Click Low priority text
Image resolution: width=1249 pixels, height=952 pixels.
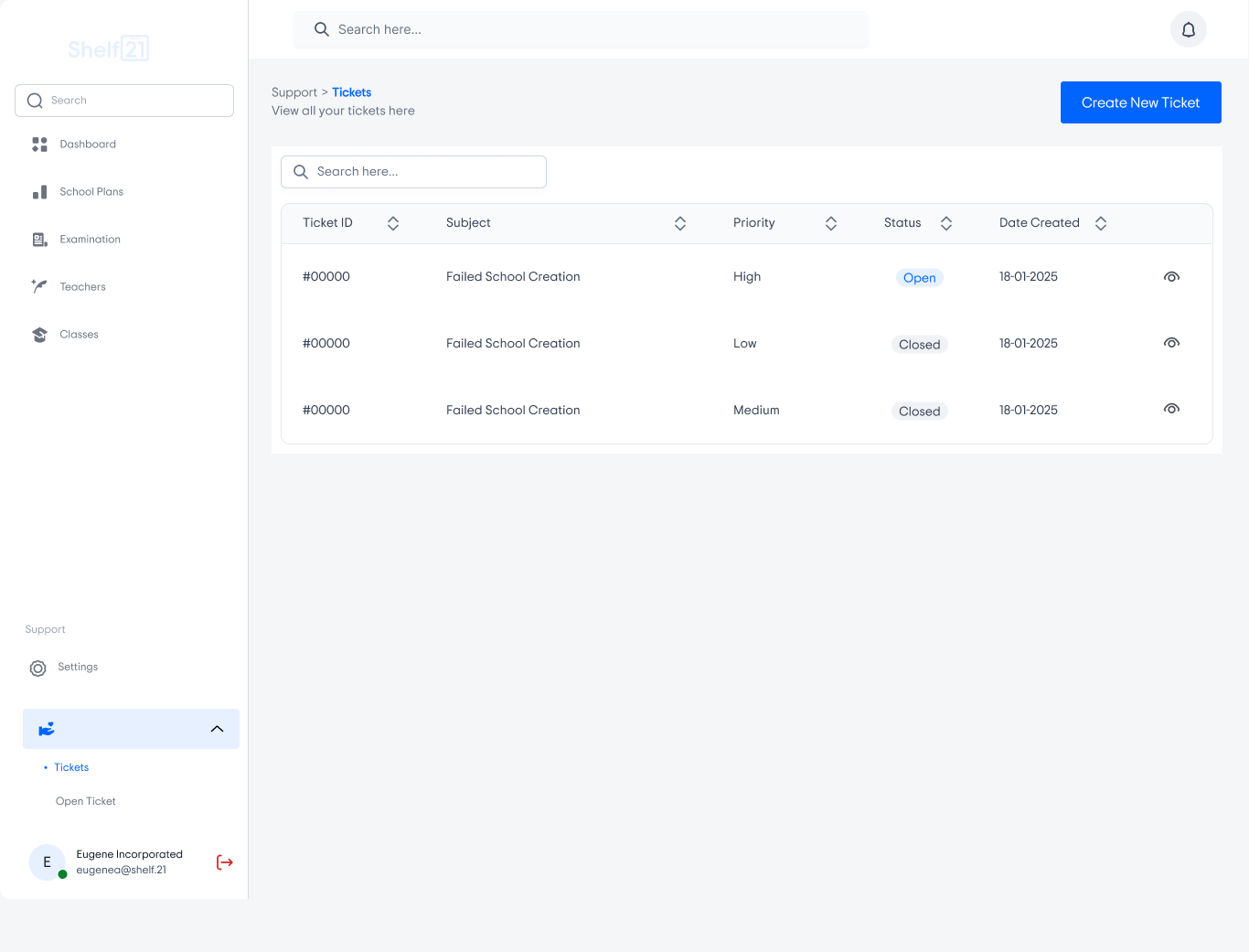745,344
